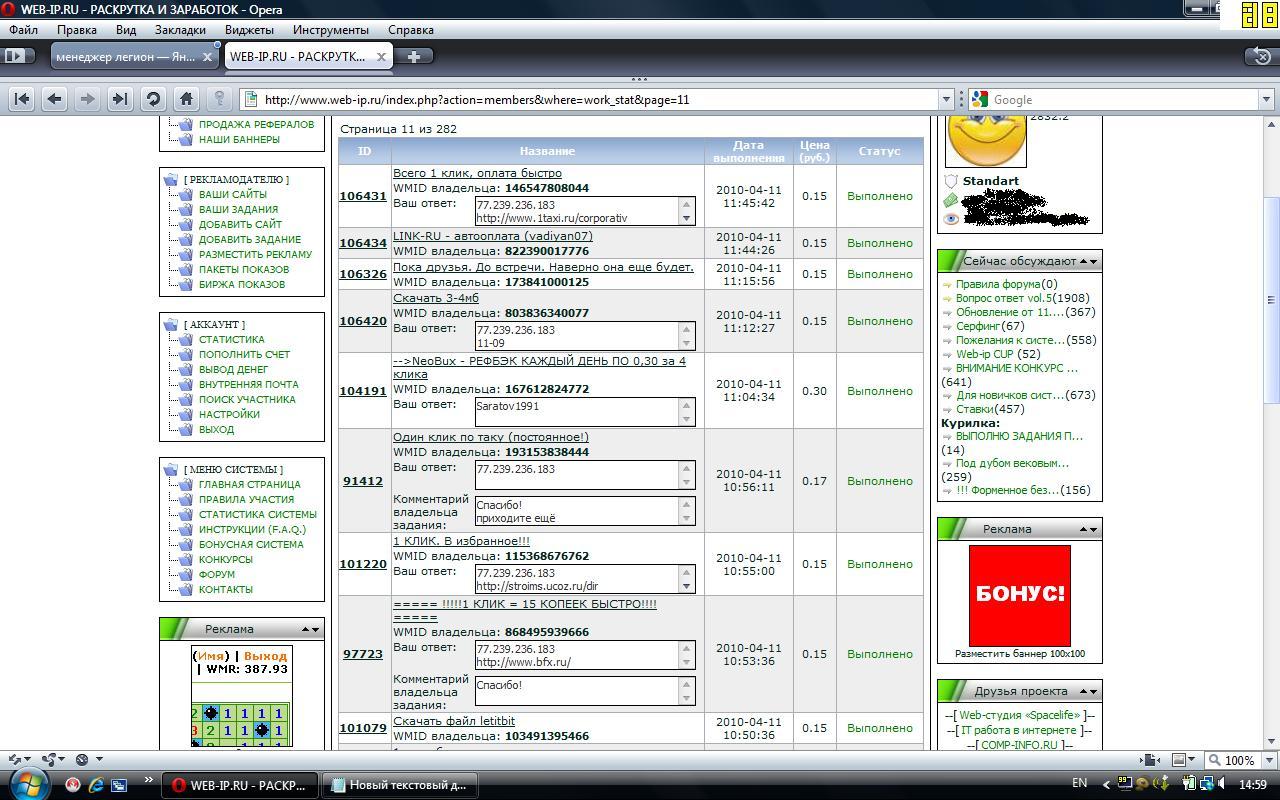Go to the Home page icon

pyautogui.click(x=186, y=99)
